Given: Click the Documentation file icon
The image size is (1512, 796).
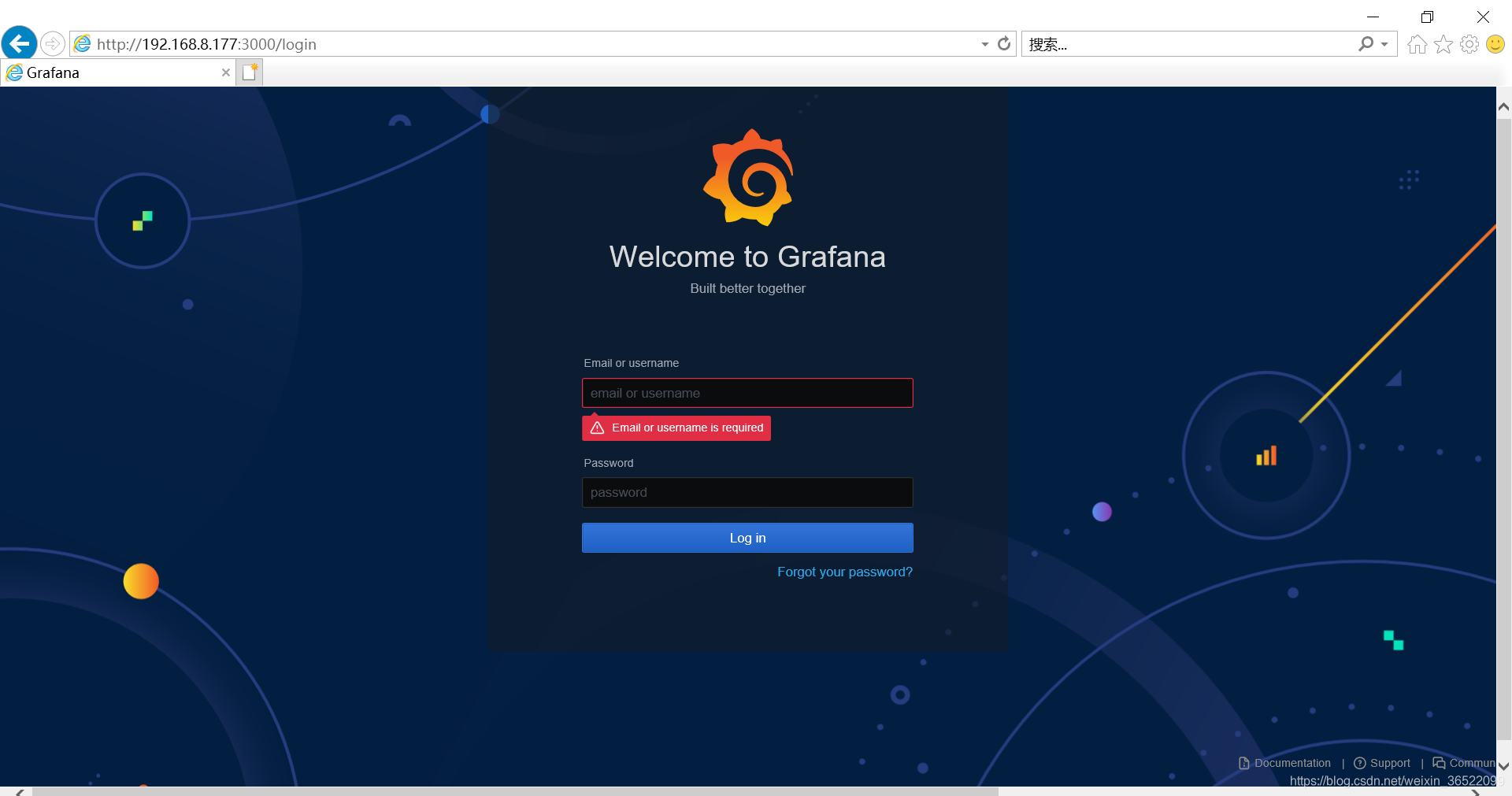Looking at the screenshot, I should tap(1244, 763).
